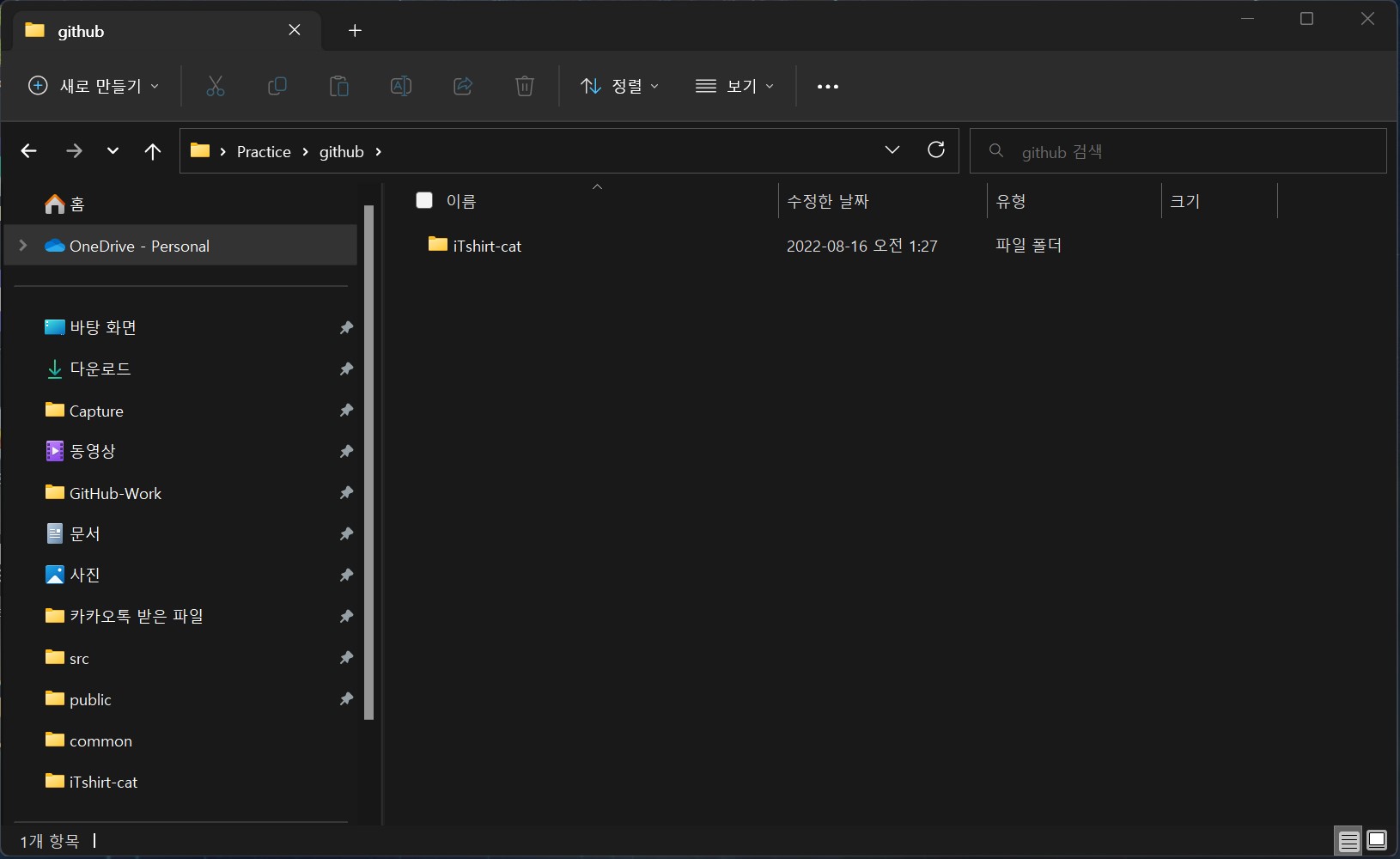This screenshot has height=859, width=1400.
Task: Expand the OneDrive - Personal tree item
Action: pyautogui.click(x=21, y=246)
